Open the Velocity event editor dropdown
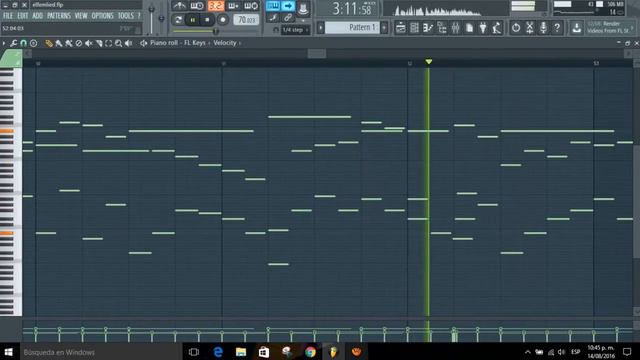Image resolution: width=640 pixels, height=360 pixels. pyautogui.click(x=224, y=43)
